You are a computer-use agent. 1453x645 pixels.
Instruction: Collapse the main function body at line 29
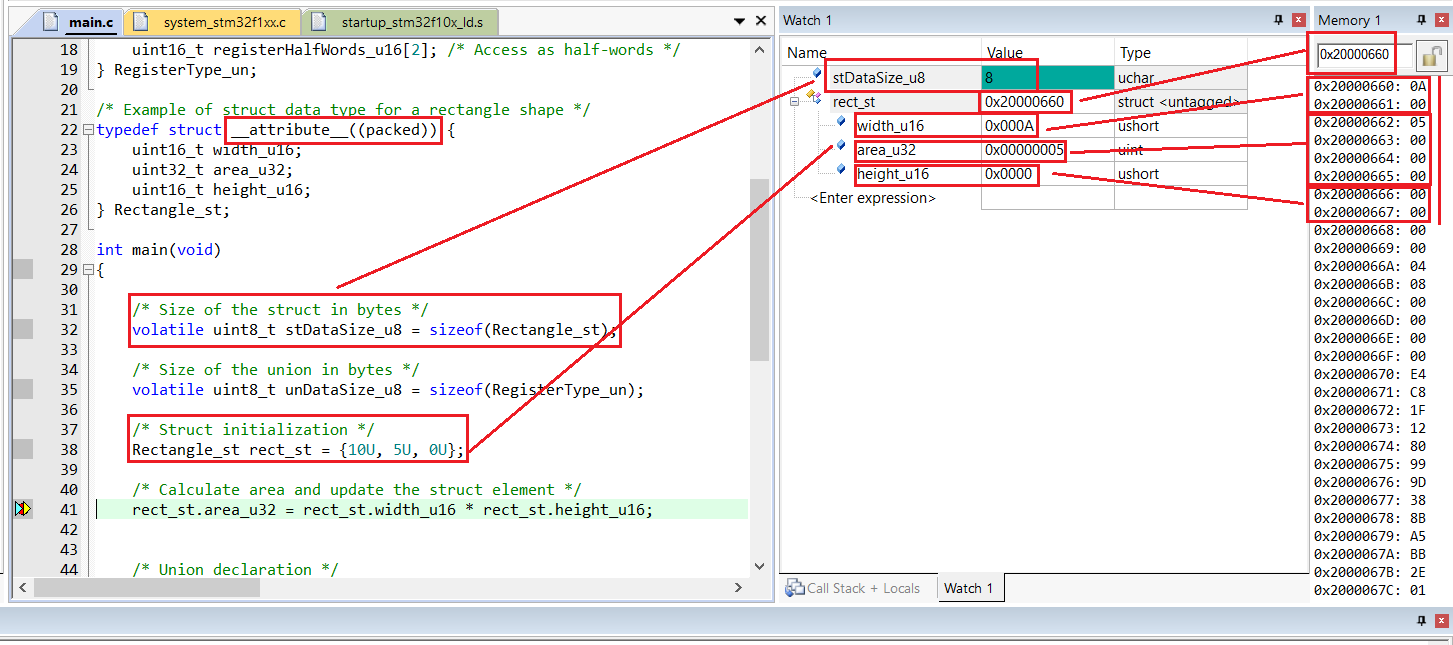(x=88, y=270)
